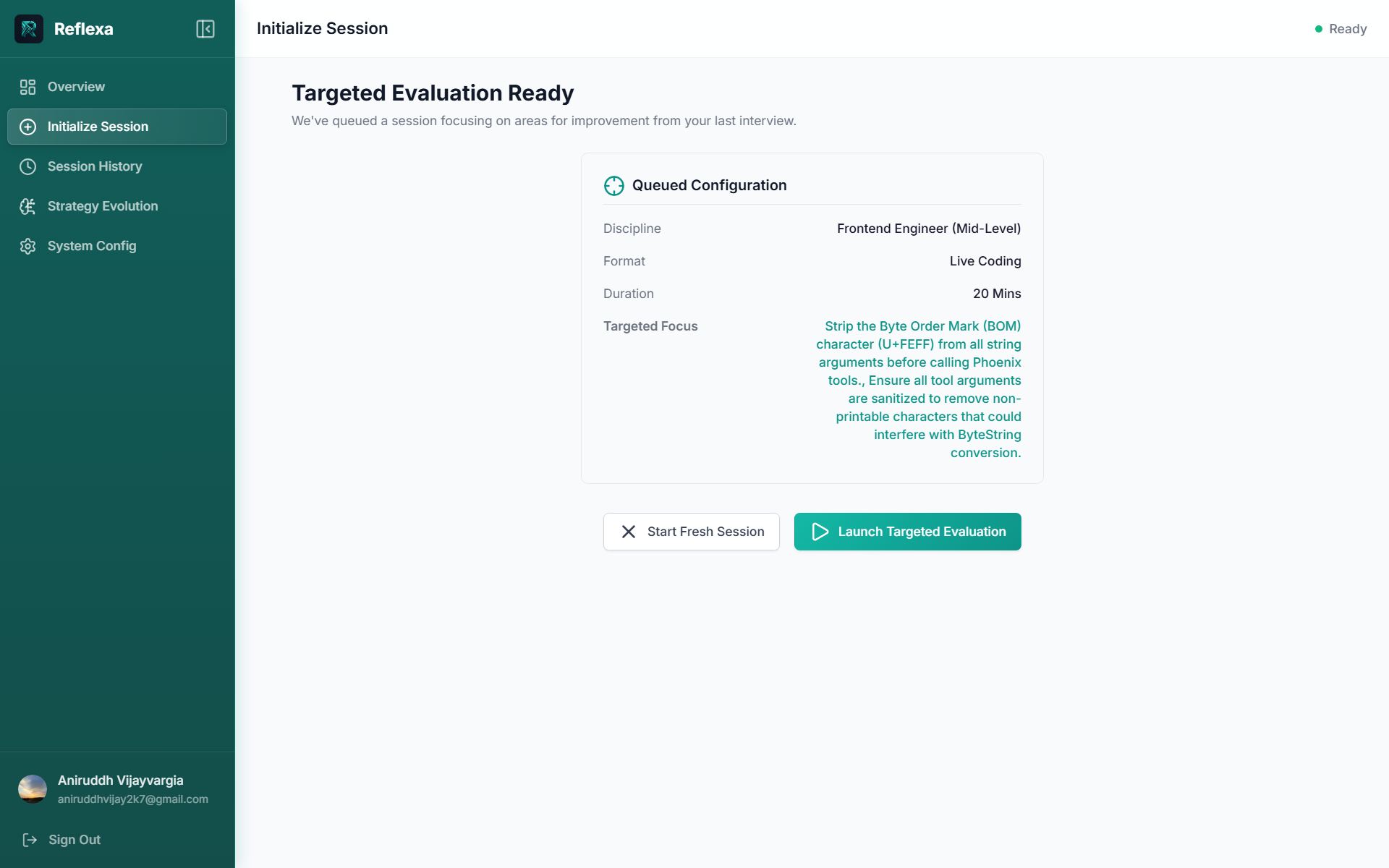1389x868 pixels.
Task: Open System Config section
Action: click(x=117, y=246)
